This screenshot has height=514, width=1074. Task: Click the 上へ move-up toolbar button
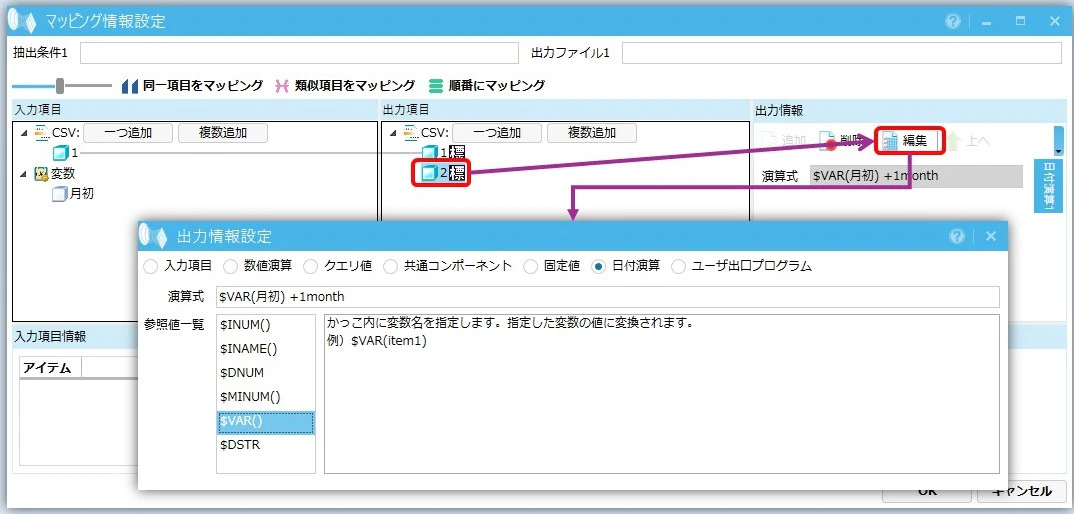[969, 141]
